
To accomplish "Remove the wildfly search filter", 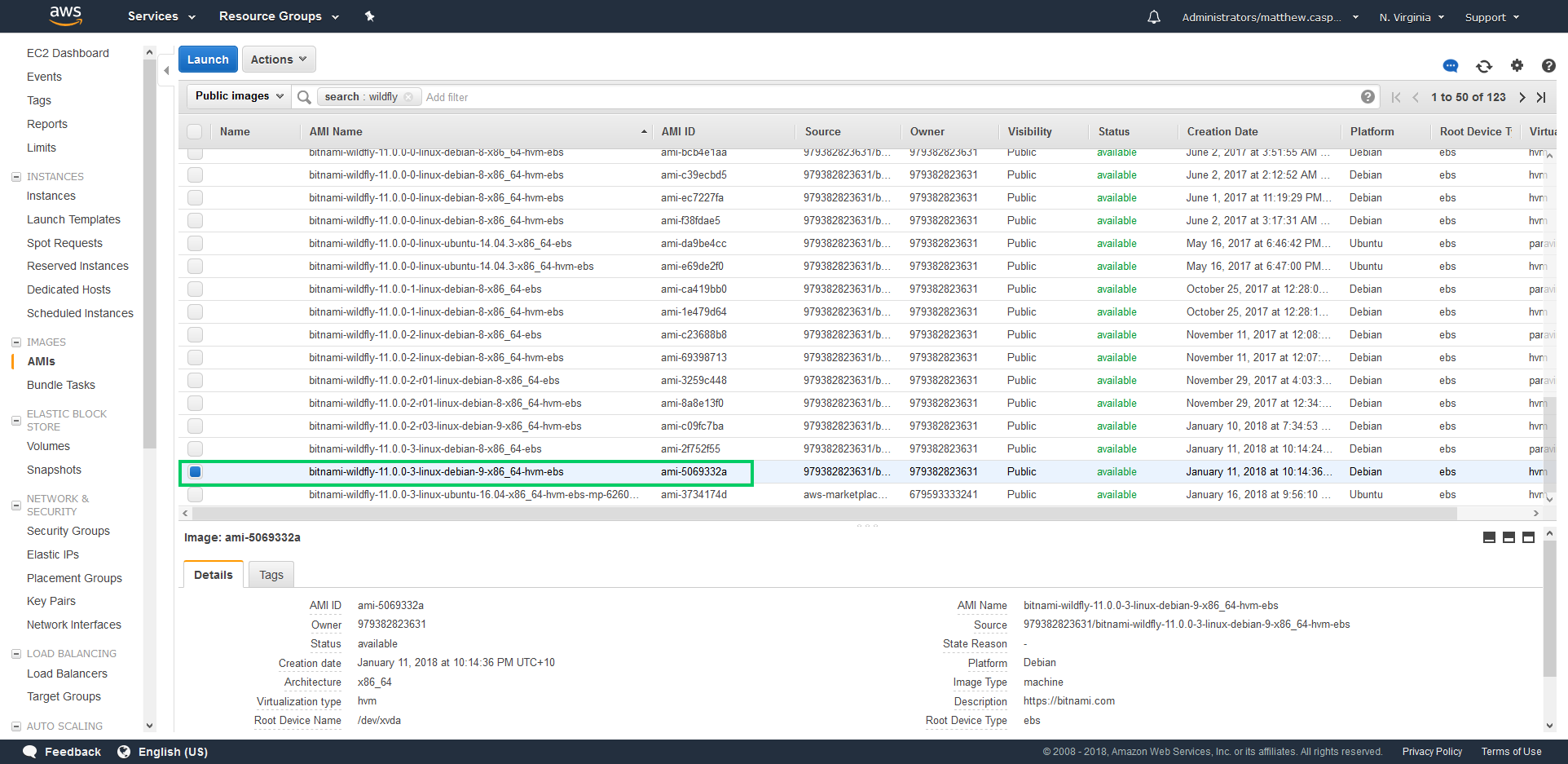I will (x=408, y=97).
